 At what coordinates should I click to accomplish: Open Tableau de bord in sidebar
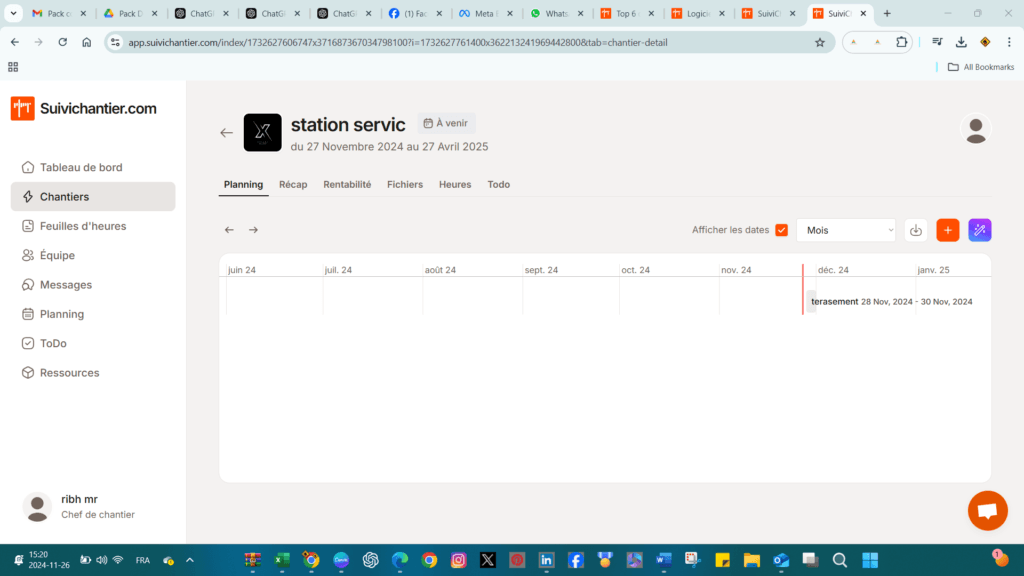coord(81,167)
